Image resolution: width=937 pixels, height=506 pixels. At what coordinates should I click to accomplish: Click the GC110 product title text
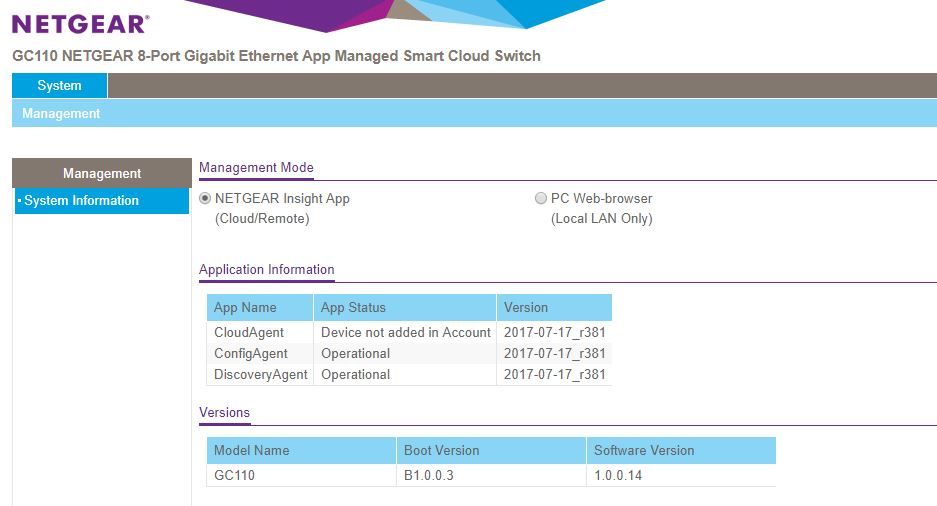(x=276, y=56)
